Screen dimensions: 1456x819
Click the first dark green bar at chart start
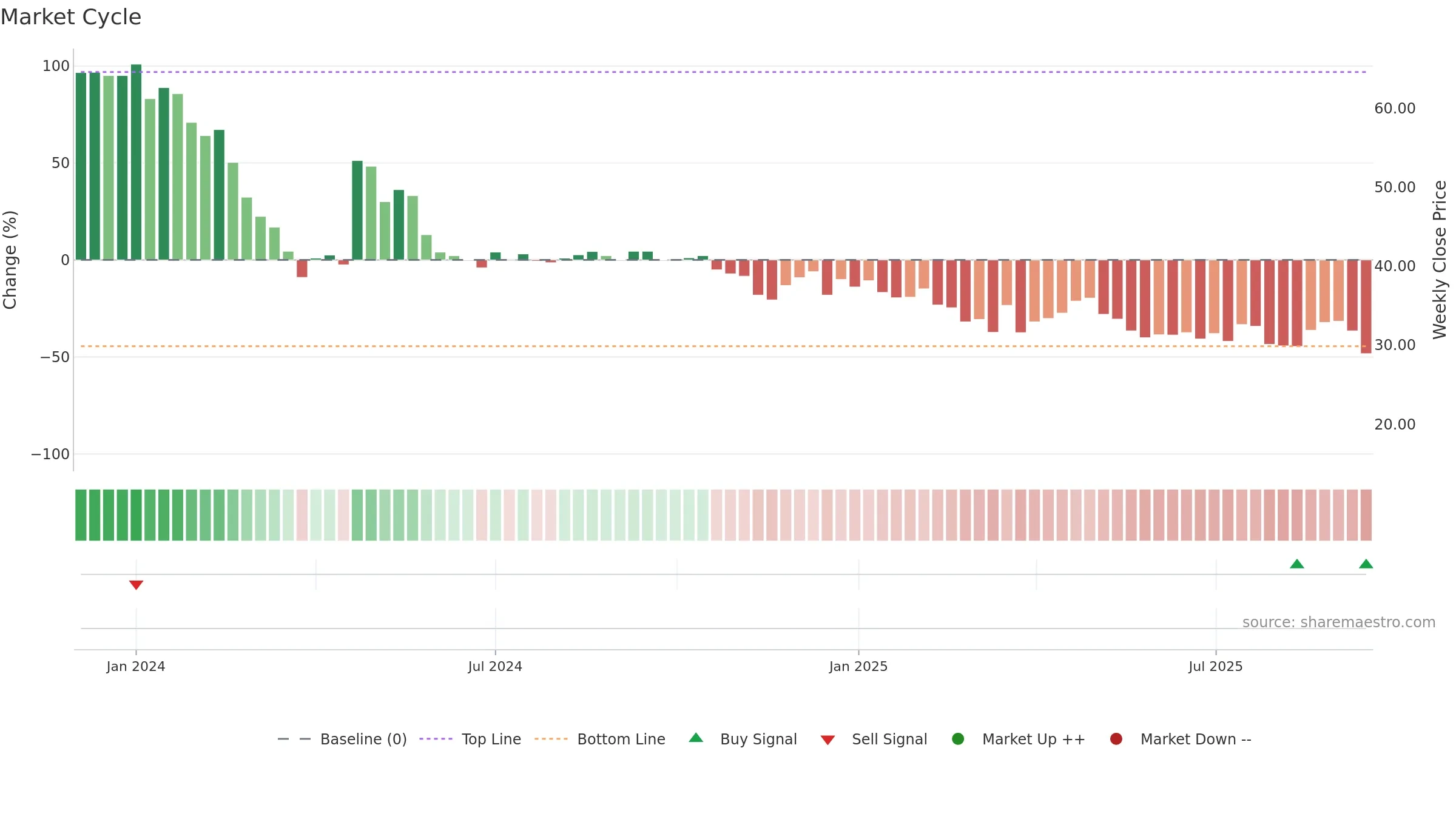click(x=81, y=166)
